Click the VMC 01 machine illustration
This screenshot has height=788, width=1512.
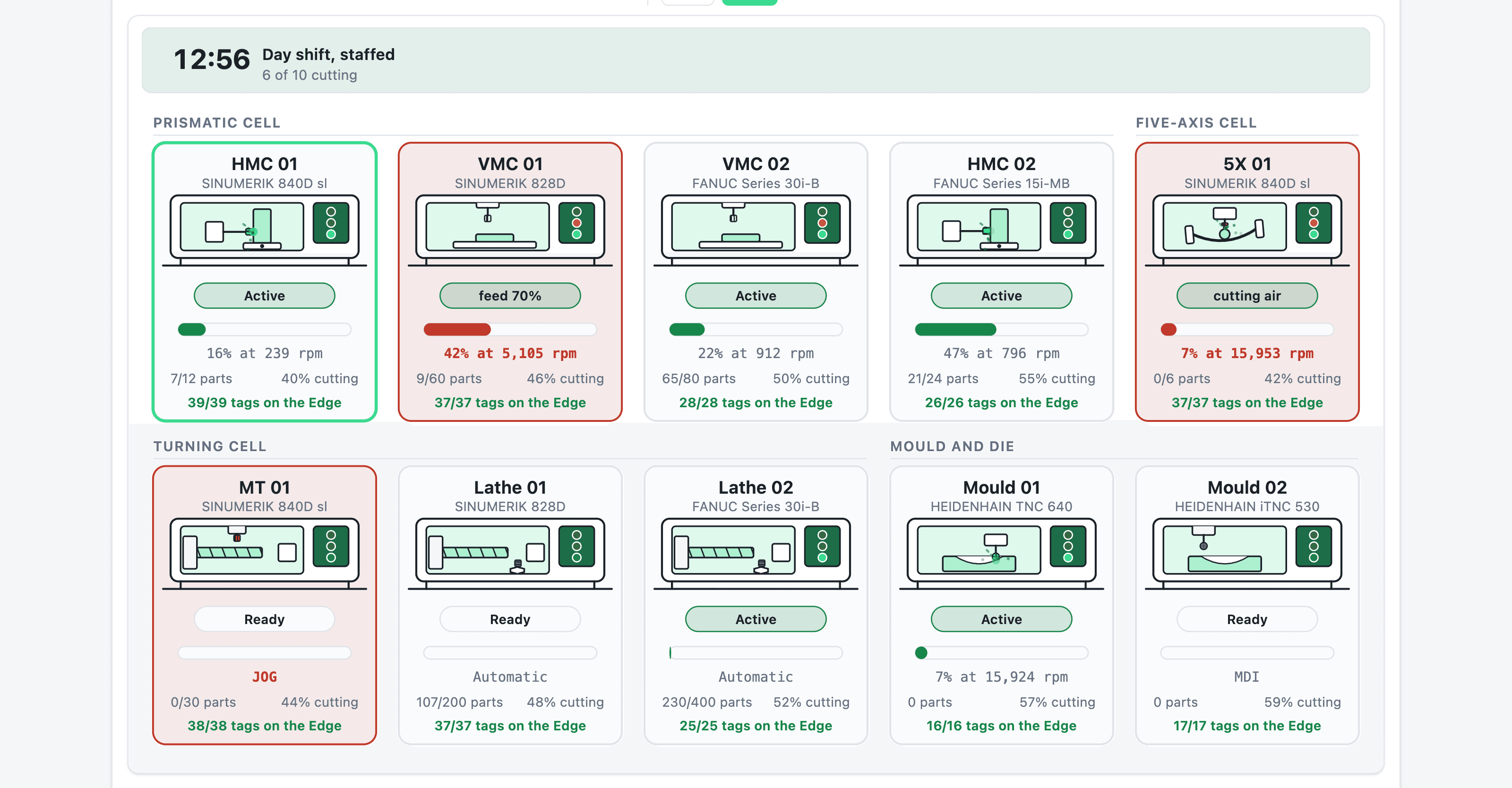(510, 230)
